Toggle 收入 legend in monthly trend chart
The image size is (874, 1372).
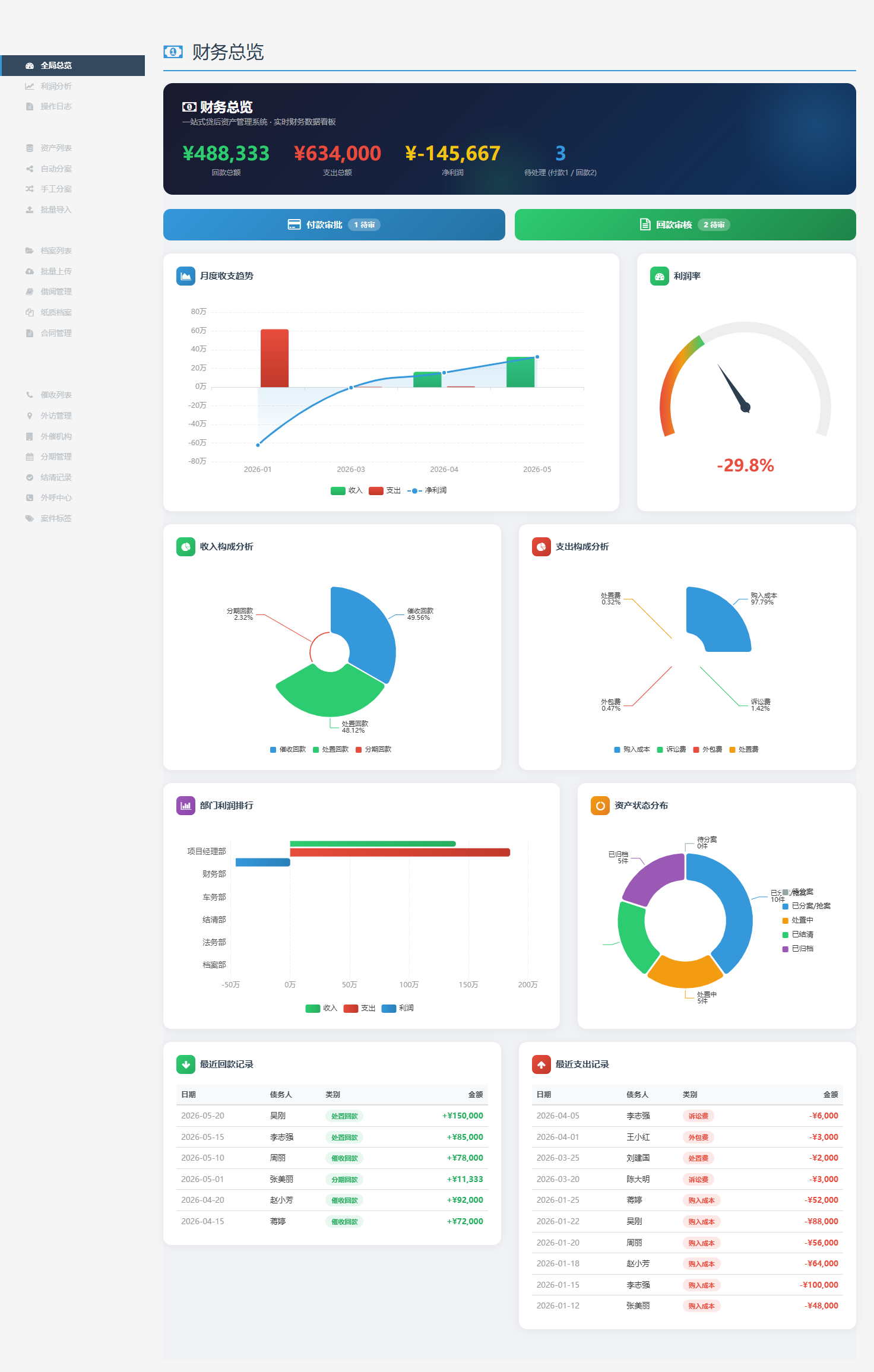[347, 490]
